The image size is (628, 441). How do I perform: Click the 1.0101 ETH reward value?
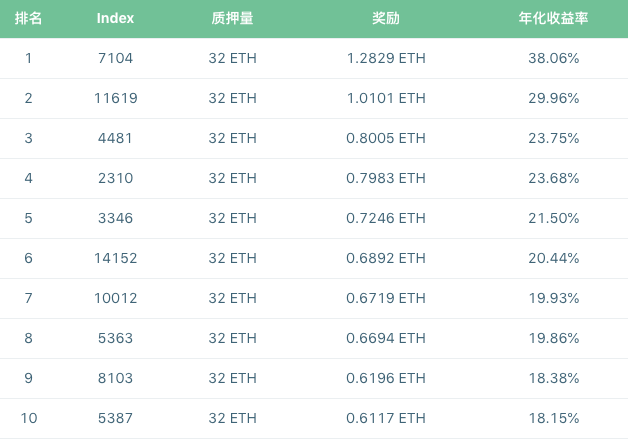pyautogui.click(x=385, y=98)
